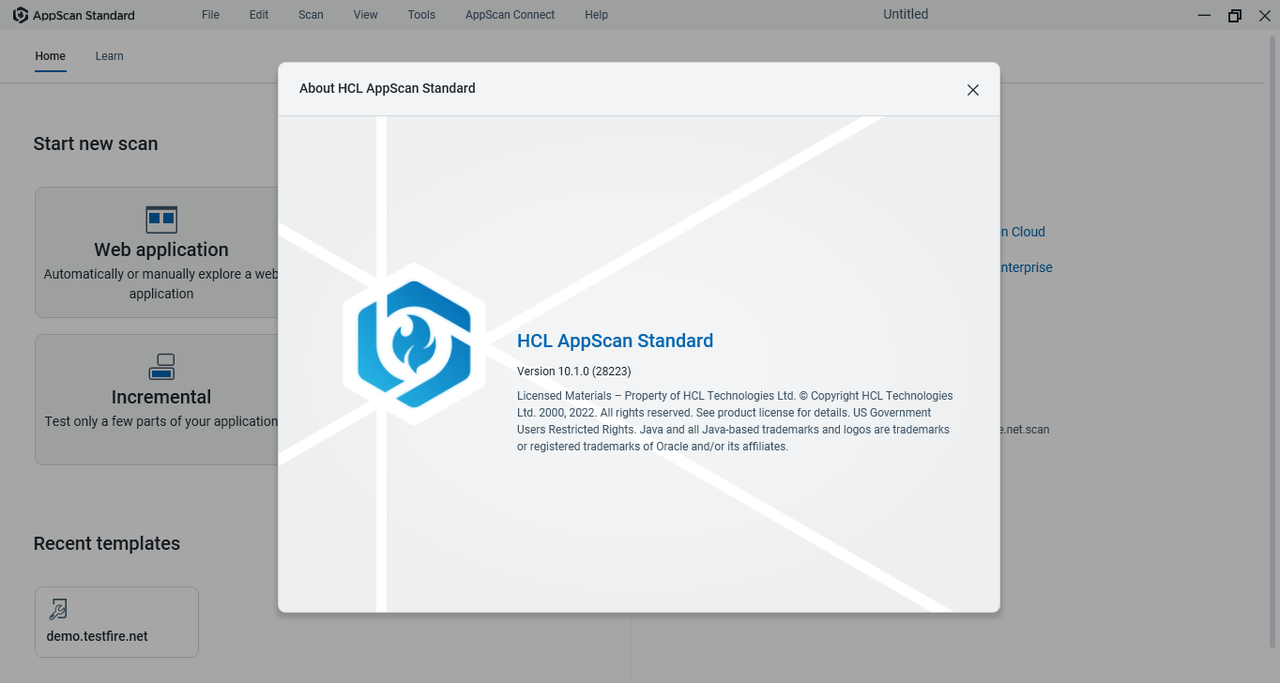Click the Web application browser icon

pos(161,219)
